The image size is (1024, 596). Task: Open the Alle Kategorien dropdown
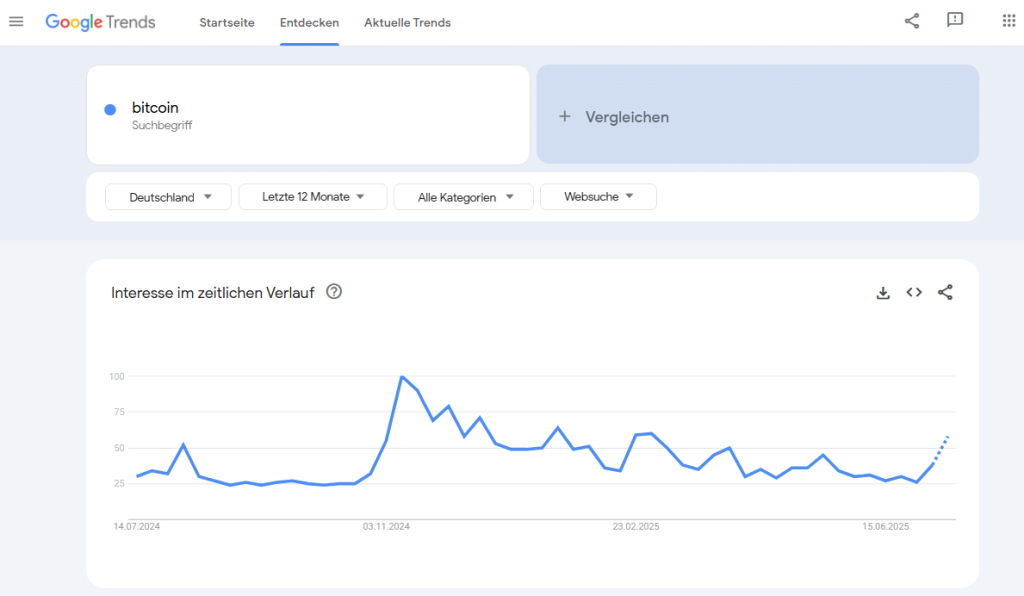464,196
